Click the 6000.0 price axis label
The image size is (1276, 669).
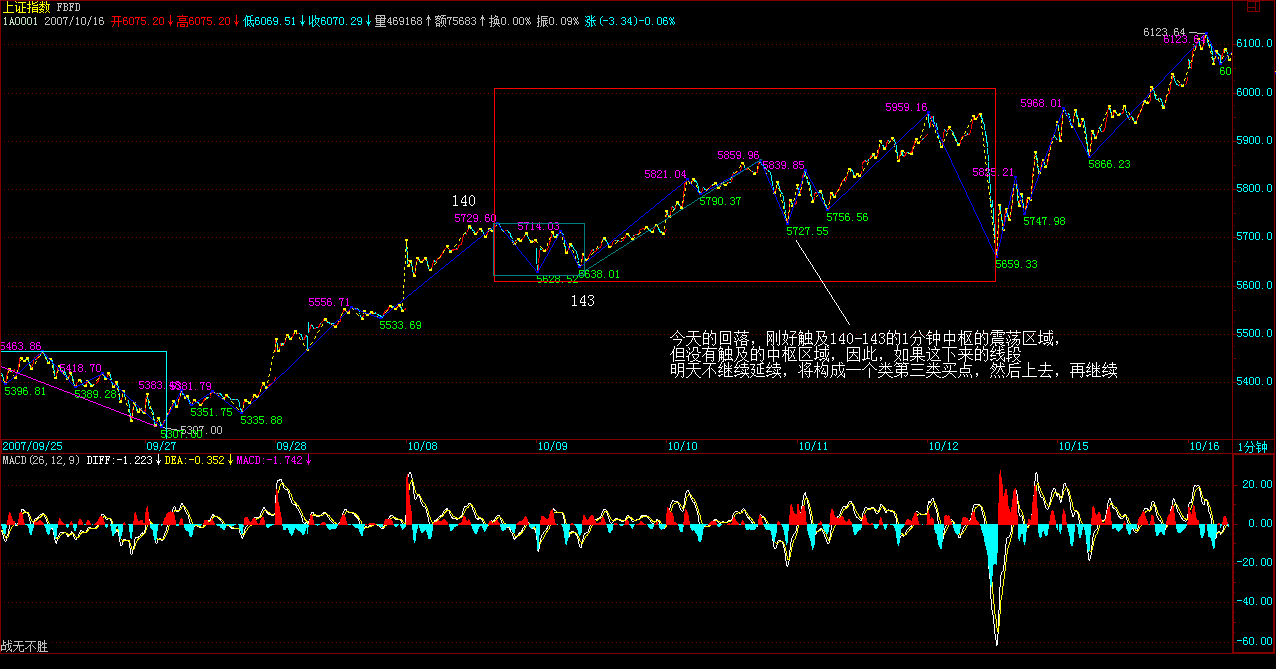(1254, 92)
